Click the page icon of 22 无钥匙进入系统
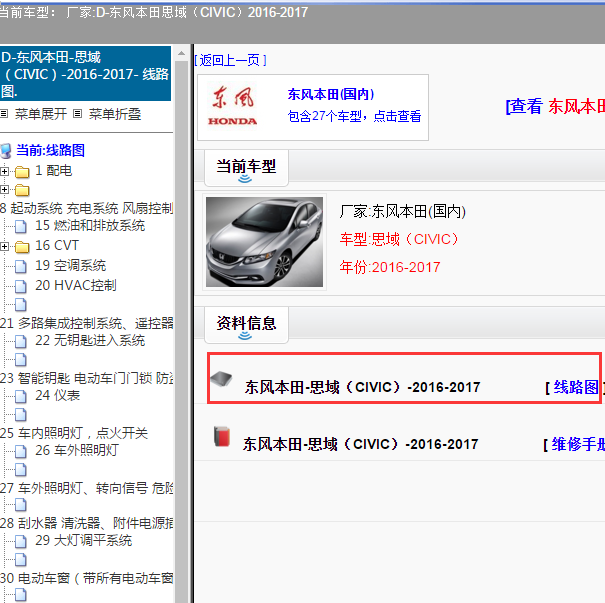The image size is (605, 603). click(21, 341)
